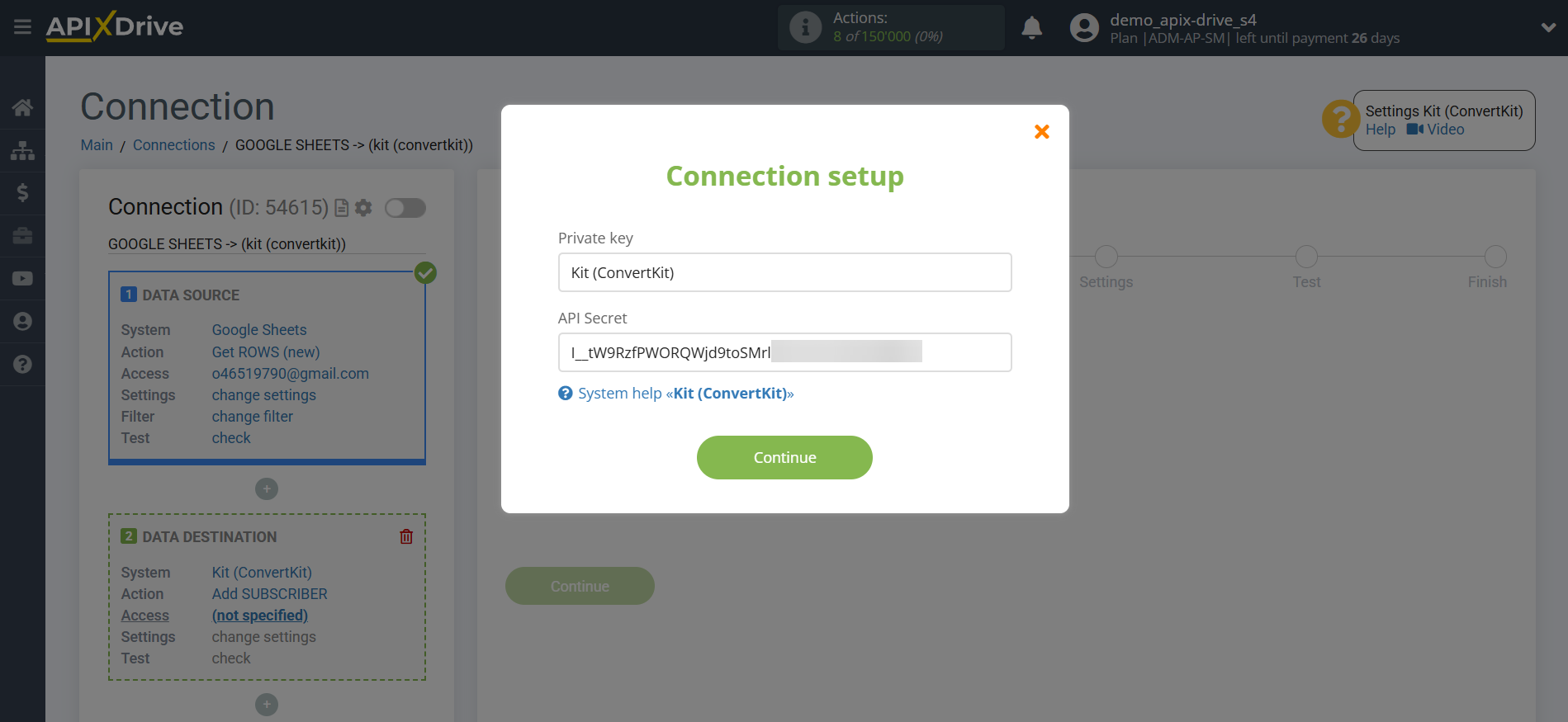Click the user avatar icon

pyautogui.click(x=1084, y=28)
